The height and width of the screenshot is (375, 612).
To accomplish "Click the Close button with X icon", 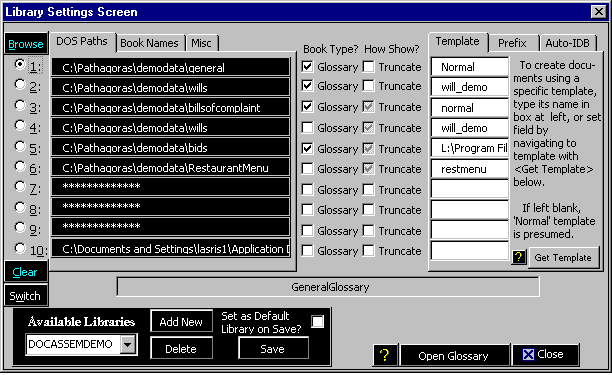I will click(x=545, y=354).
